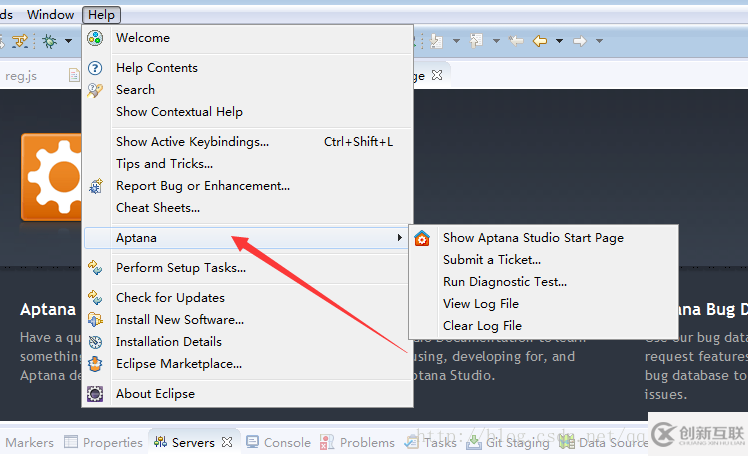This screenshot has height=456, width=748.
Task: Open Show Active Keybindings
Action: pos(248,142)
